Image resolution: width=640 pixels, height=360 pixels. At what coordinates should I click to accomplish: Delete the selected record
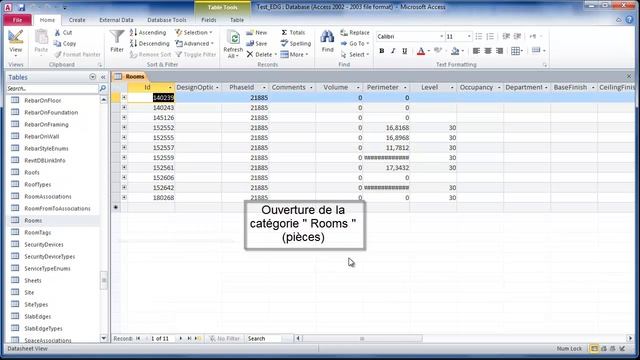pos(261,54)
